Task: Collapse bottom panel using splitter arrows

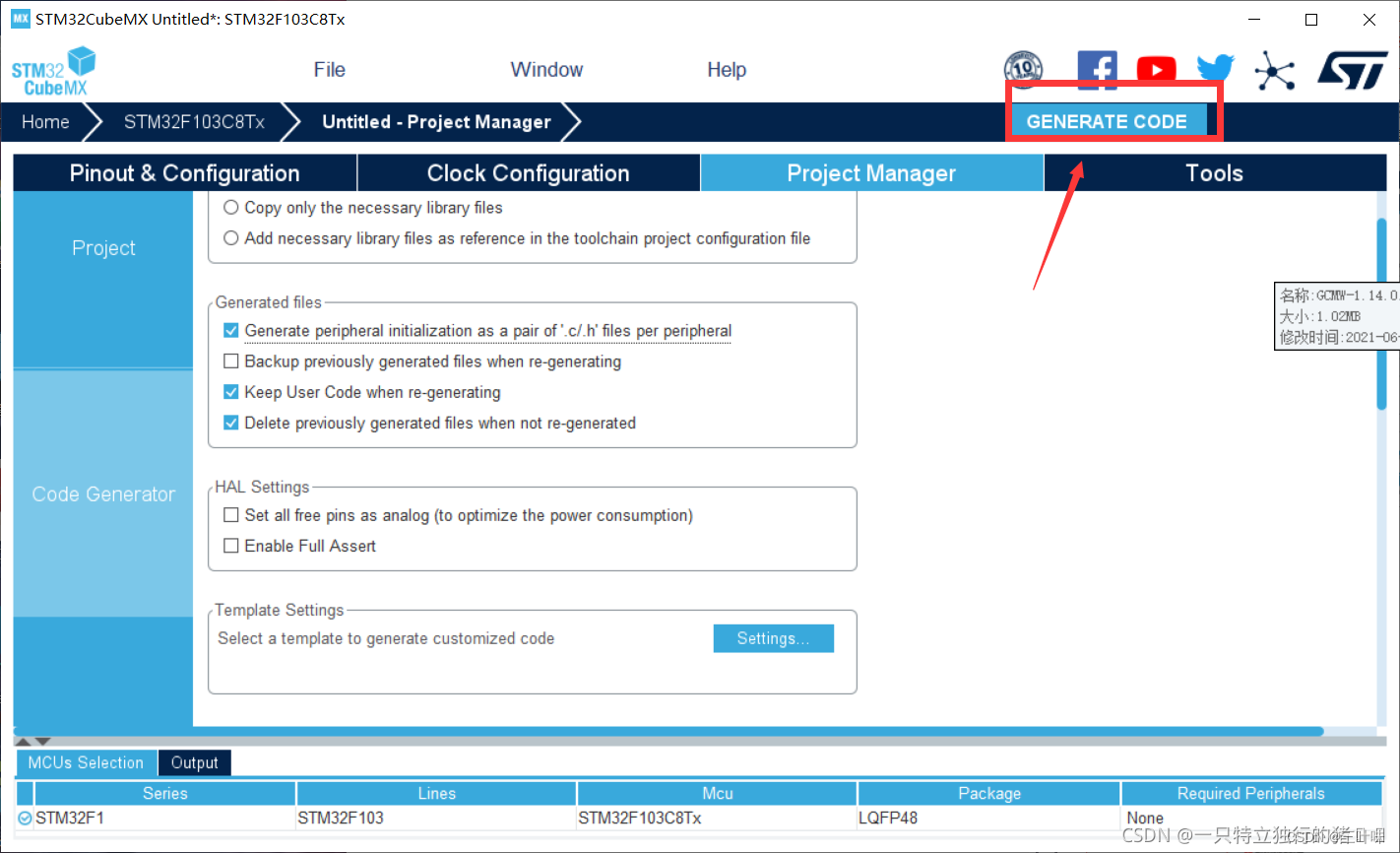Action: (33, 741)
